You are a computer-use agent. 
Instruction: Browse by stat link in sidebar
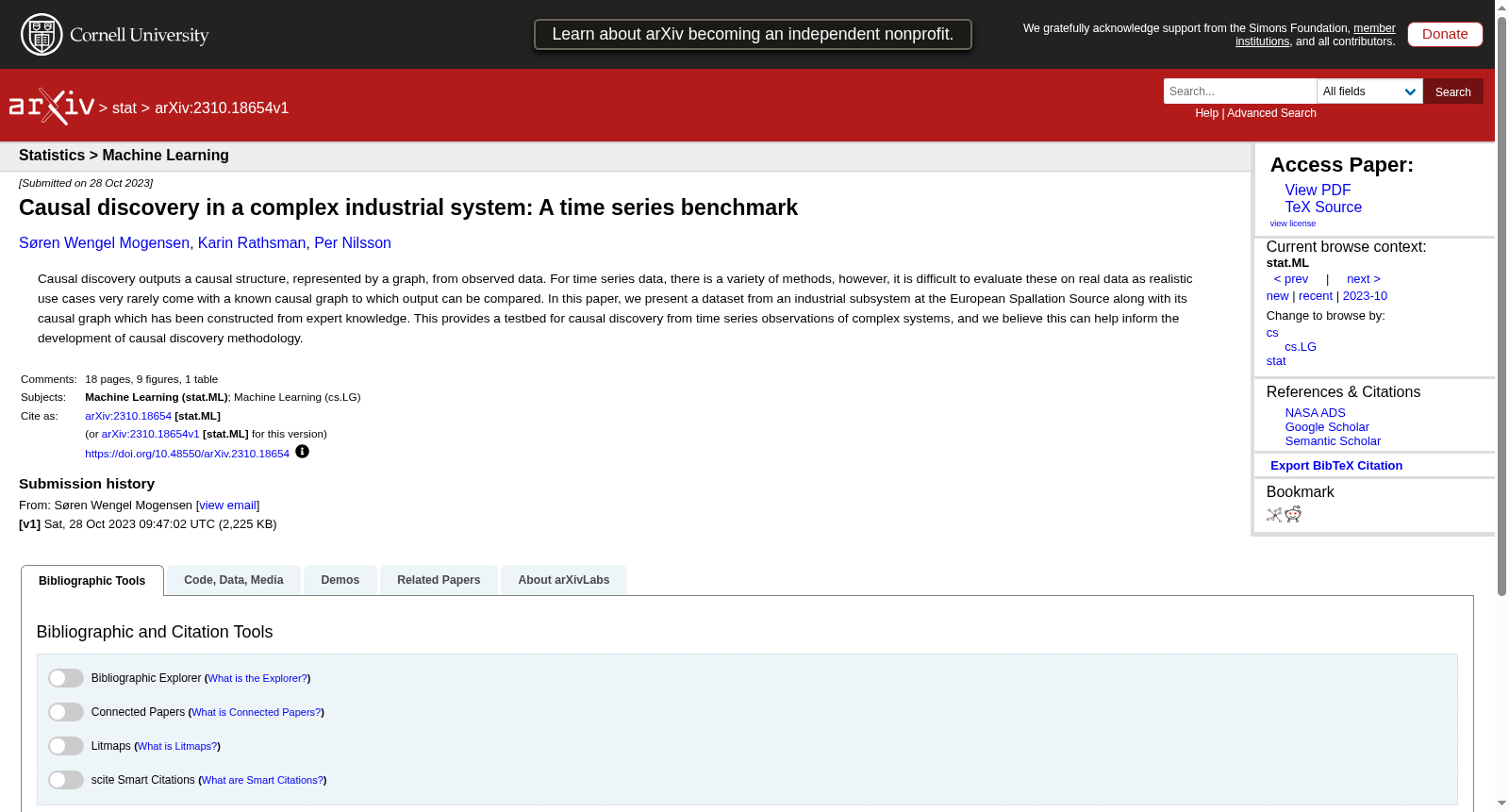pyautogui.click(x=1276, y=361)
